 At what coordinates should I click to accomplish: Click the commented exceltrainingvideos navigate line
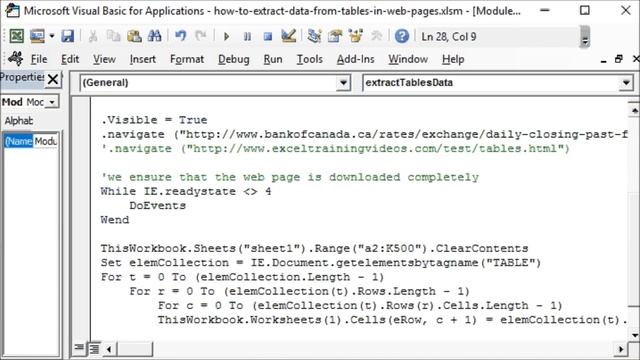[x=335, y=149]
